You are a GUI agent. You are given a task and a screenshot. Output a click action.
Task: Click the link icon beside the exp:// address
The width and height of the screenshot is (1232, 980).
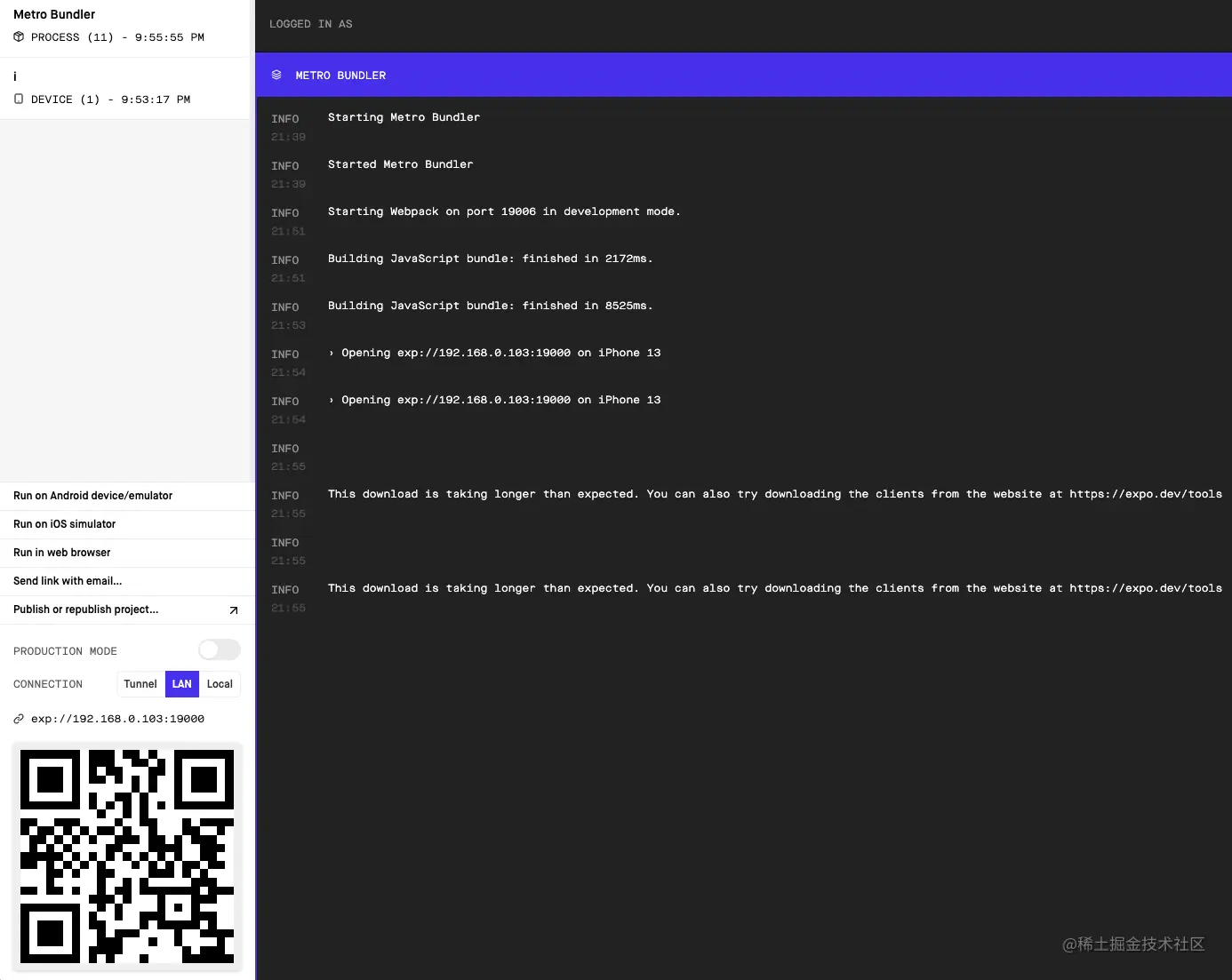click(x=19, y=719)
